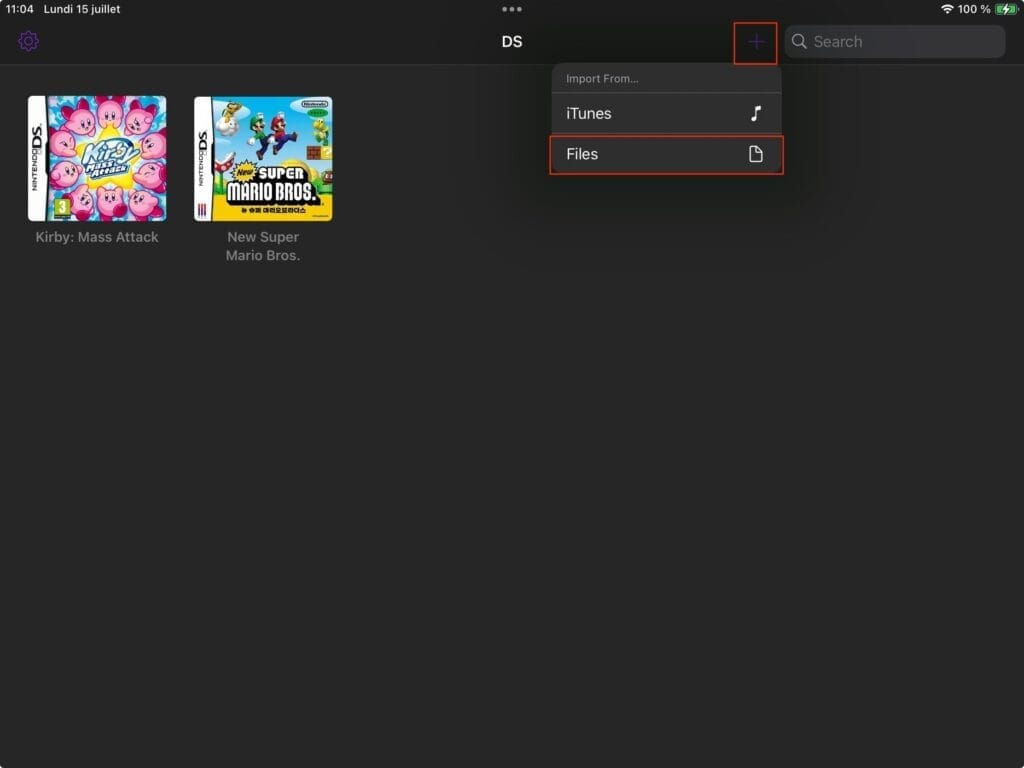This screenshot has width=1024, height=768.
Task: Tap the magnifying glass search icon
Action: 799,42
